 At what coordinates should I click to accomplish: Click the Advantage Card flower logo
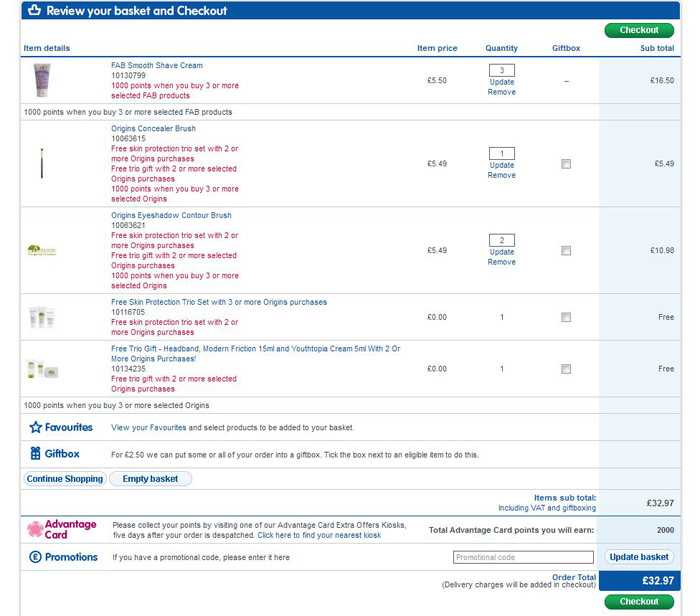(35, 529)
